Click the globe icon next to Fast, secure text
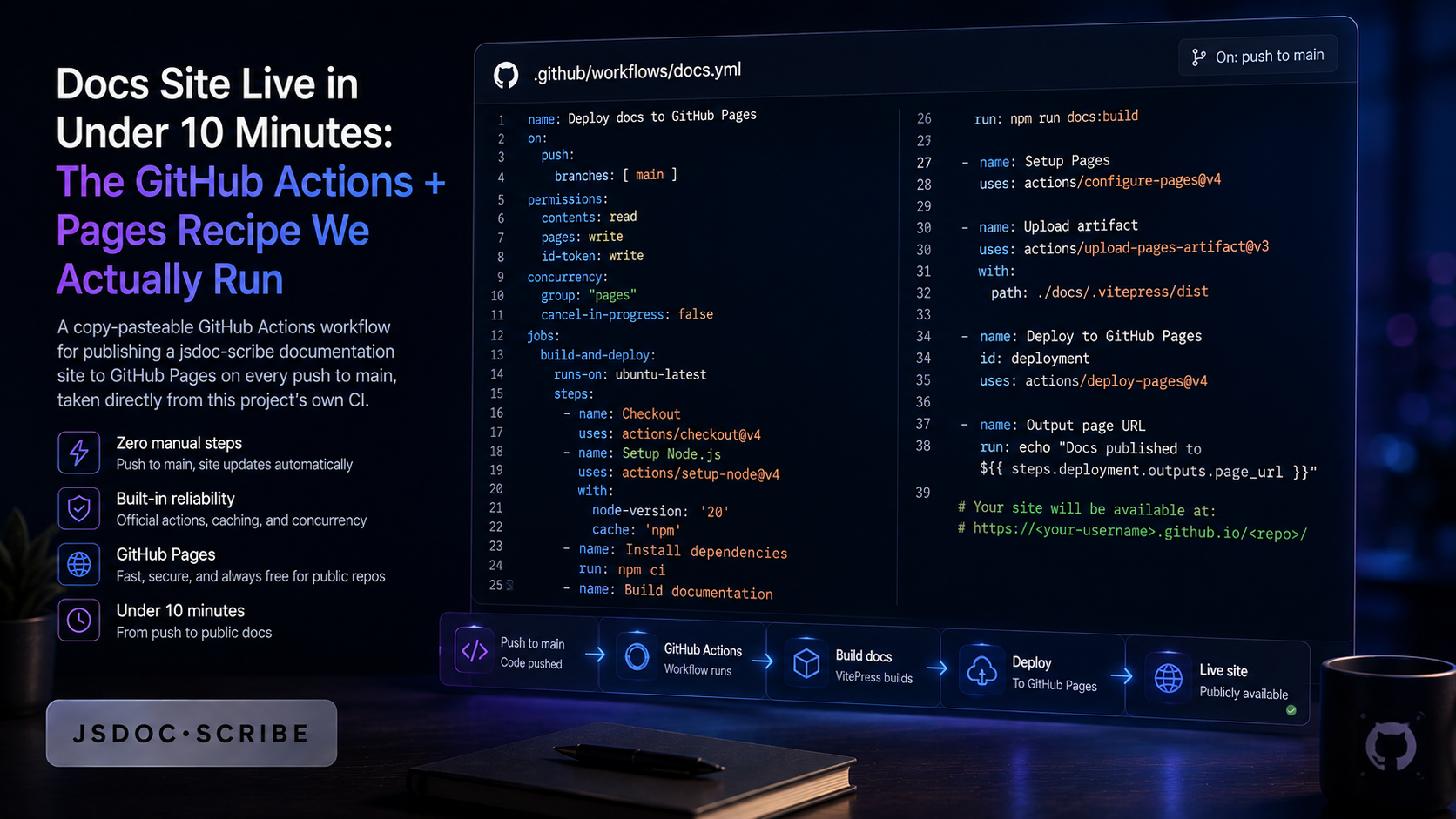 tap(79, 564)
